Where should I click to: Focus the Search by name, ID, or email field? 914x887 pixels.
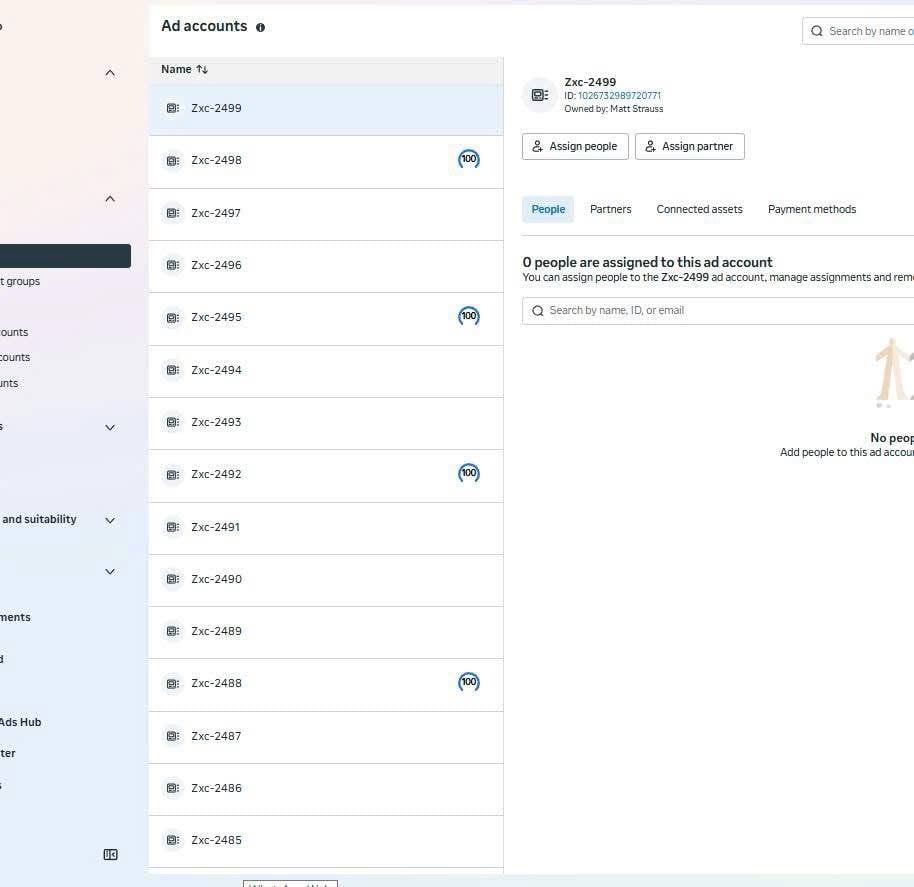[718, 311]
